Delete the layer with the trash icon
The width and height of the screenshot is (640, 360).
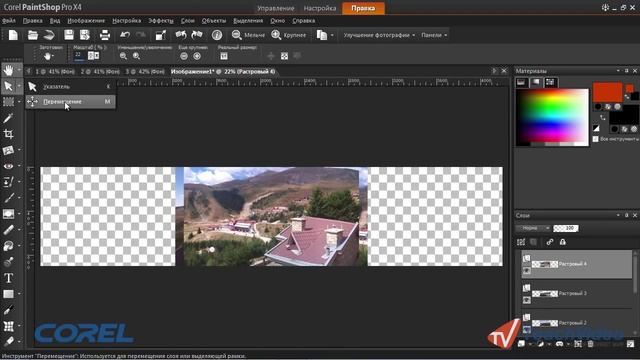pos(590,344)
